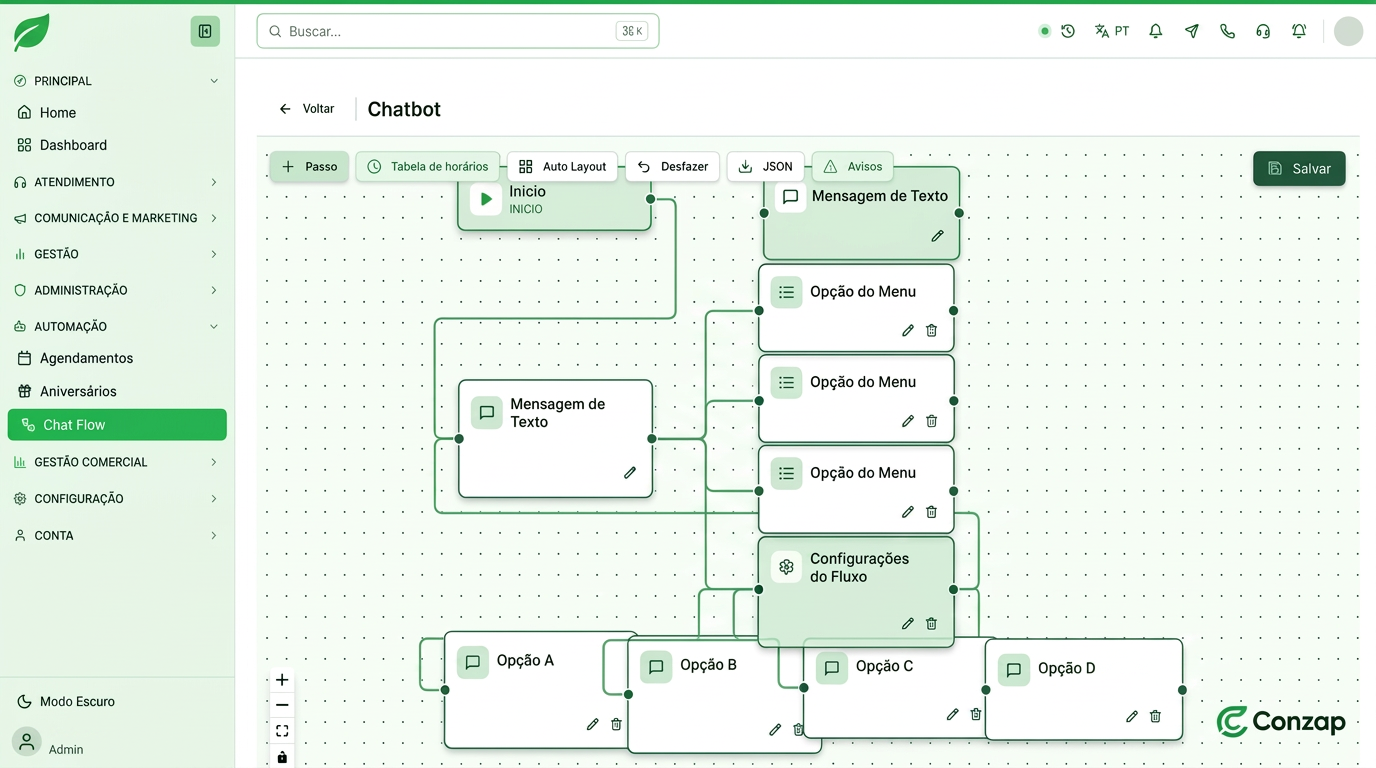Edit the Configurações do Fluxo node pencil
The width and height of the screenshot is (1376, 768).
pos(907,623)
